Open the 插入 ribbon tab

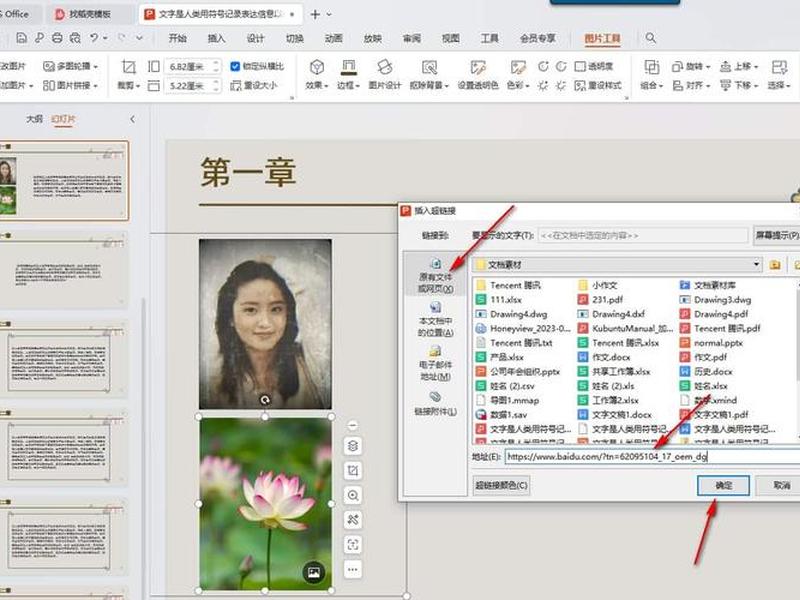point(216,38)
